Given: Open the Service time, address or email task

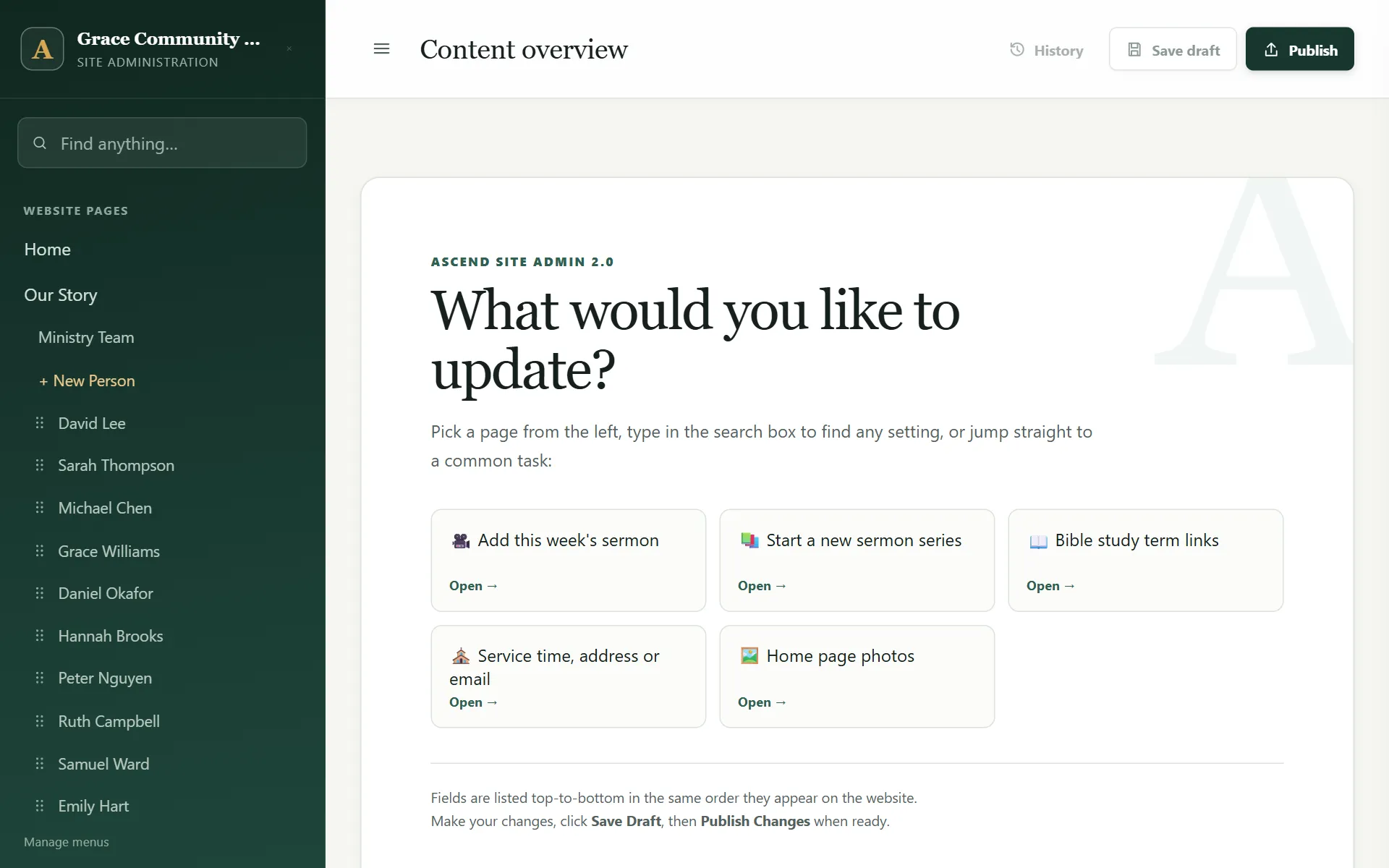Looking at the screenshot, I should pos(568,676).
